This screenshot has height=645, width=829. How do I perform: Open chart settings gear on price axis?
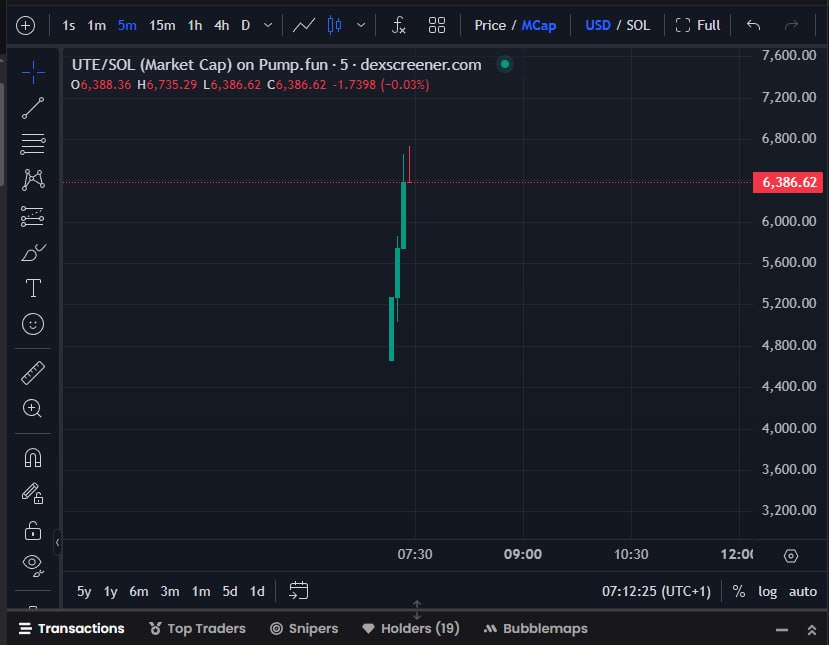(790, 556)
